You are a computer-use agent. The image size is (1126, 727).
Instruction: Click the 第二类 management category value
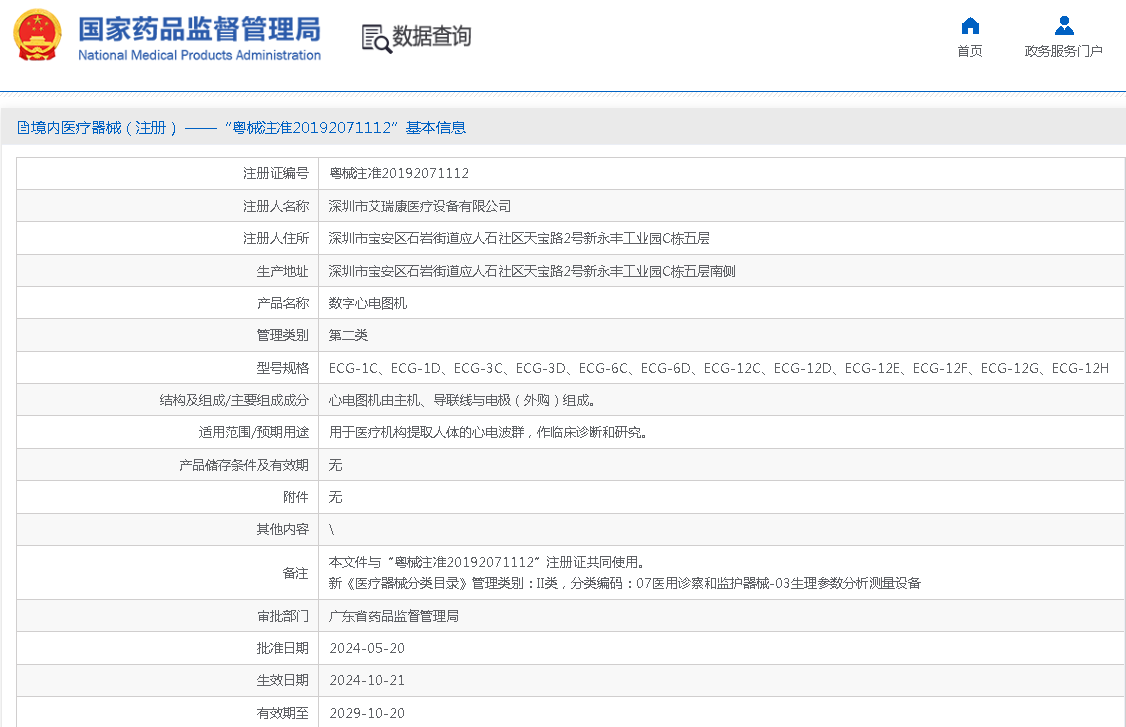(348, 335)
